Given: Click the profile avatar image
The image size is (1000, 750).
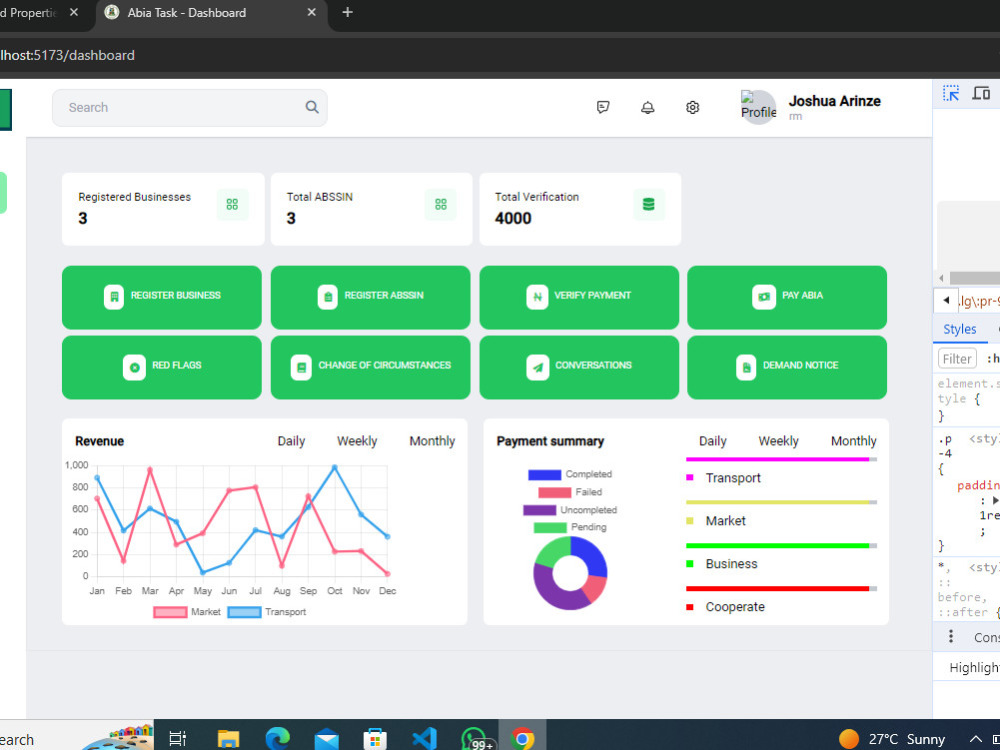Looking at the screenshot, I should coord(758,107).
